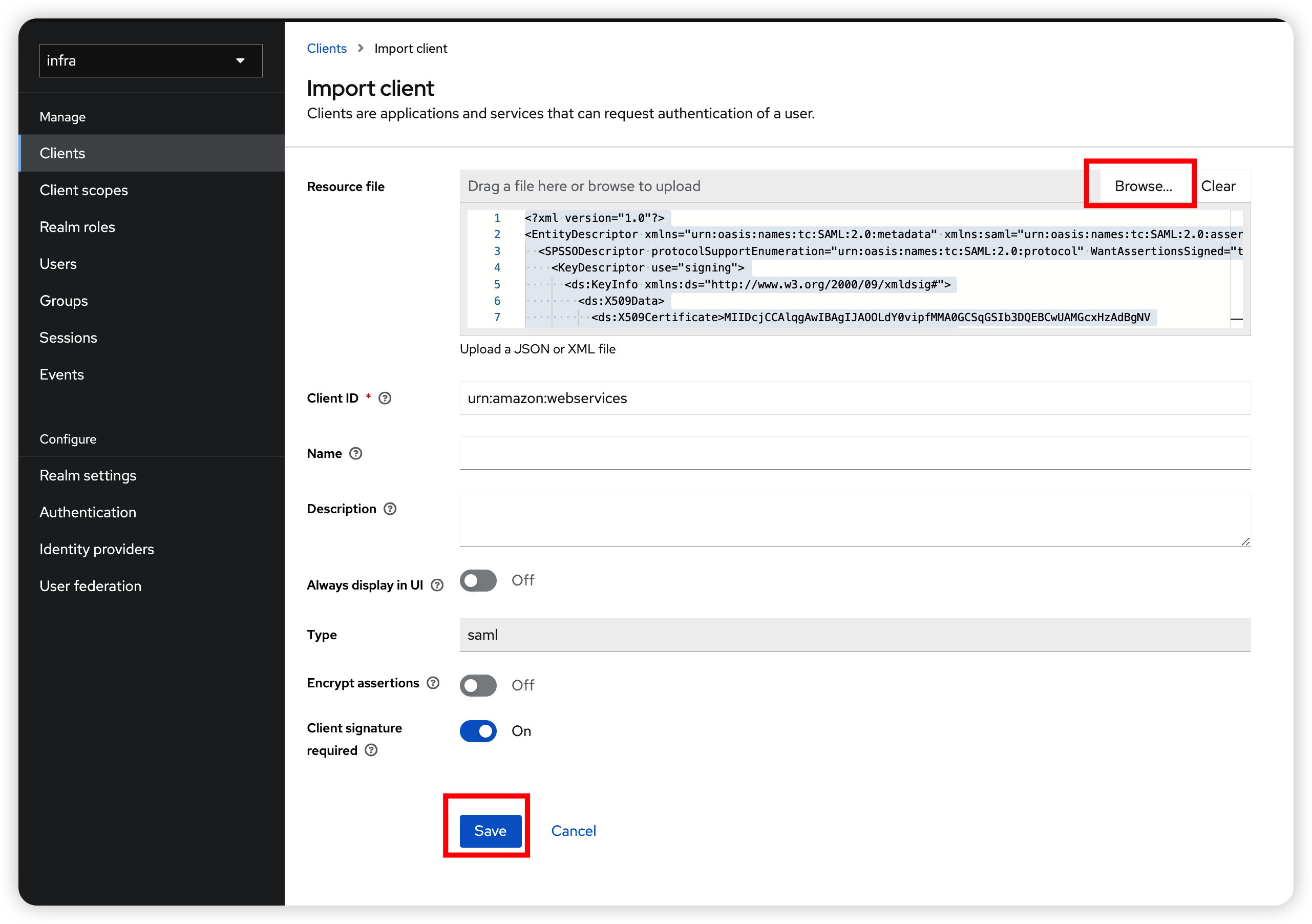The width and height of the screenshot is (1312, 924).
Task: Toggle Always display in UI switch
Action: point(478,580)
